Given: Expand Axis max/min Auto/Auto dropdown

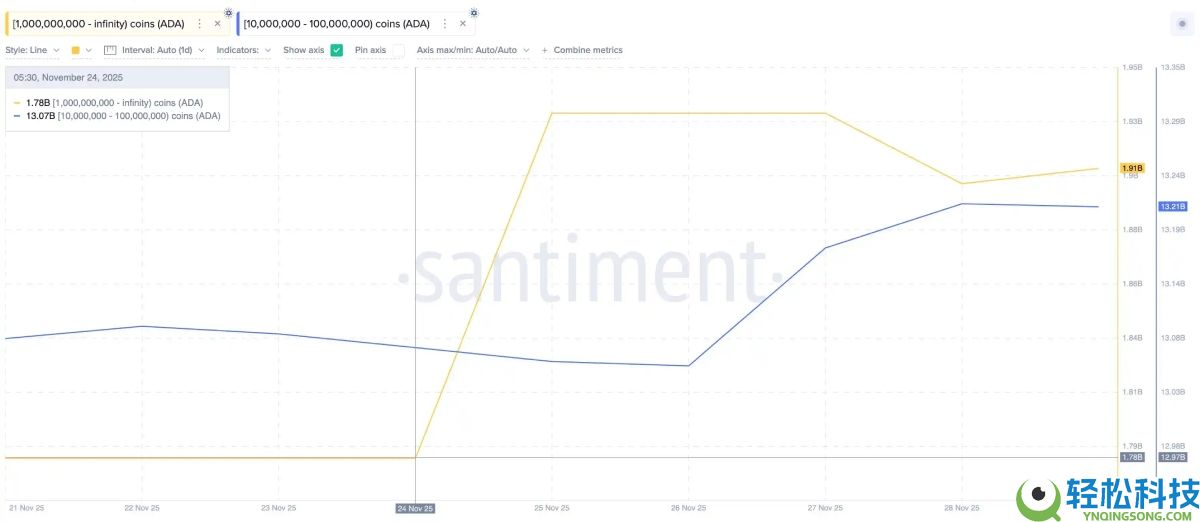Looking at the screenshot, I should [472, 50].
